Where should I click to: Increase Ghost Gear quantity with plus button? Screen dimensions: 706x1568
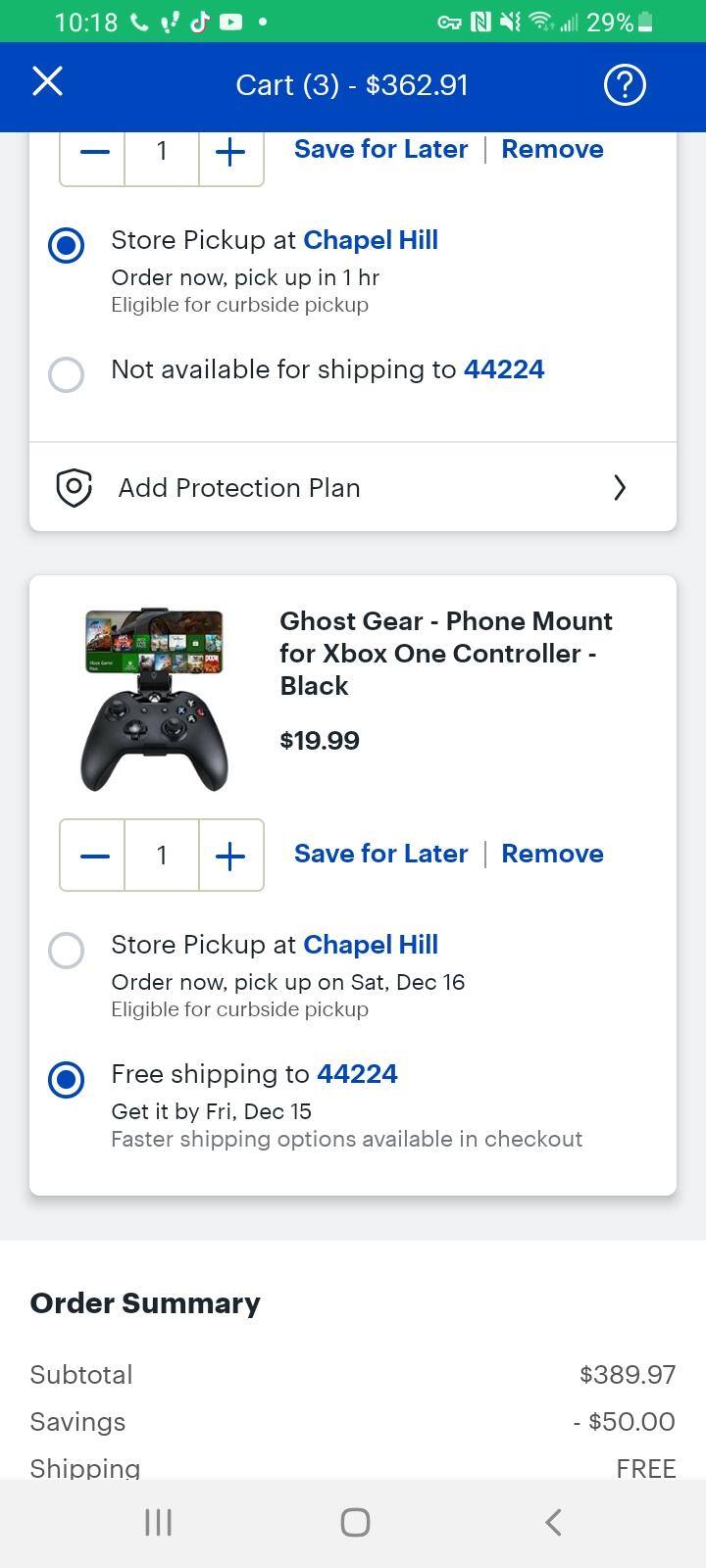point(229,855)
